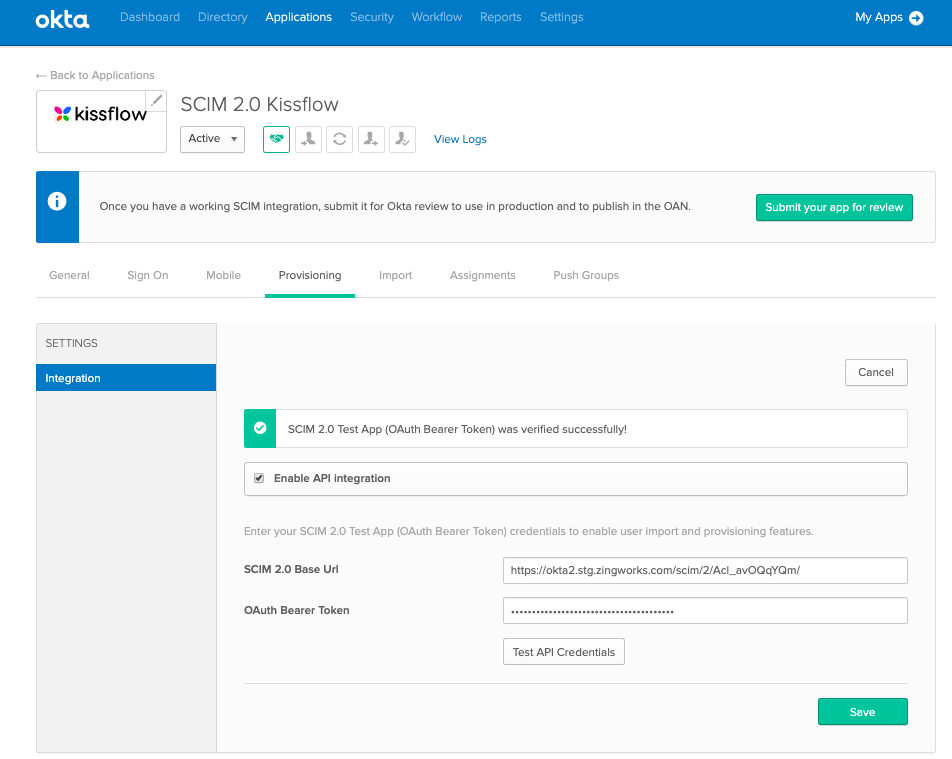Click the SCIM 2.0 Kissflow title
The height and width of the screenshot is (759, 952).
(x=259, y=104)
